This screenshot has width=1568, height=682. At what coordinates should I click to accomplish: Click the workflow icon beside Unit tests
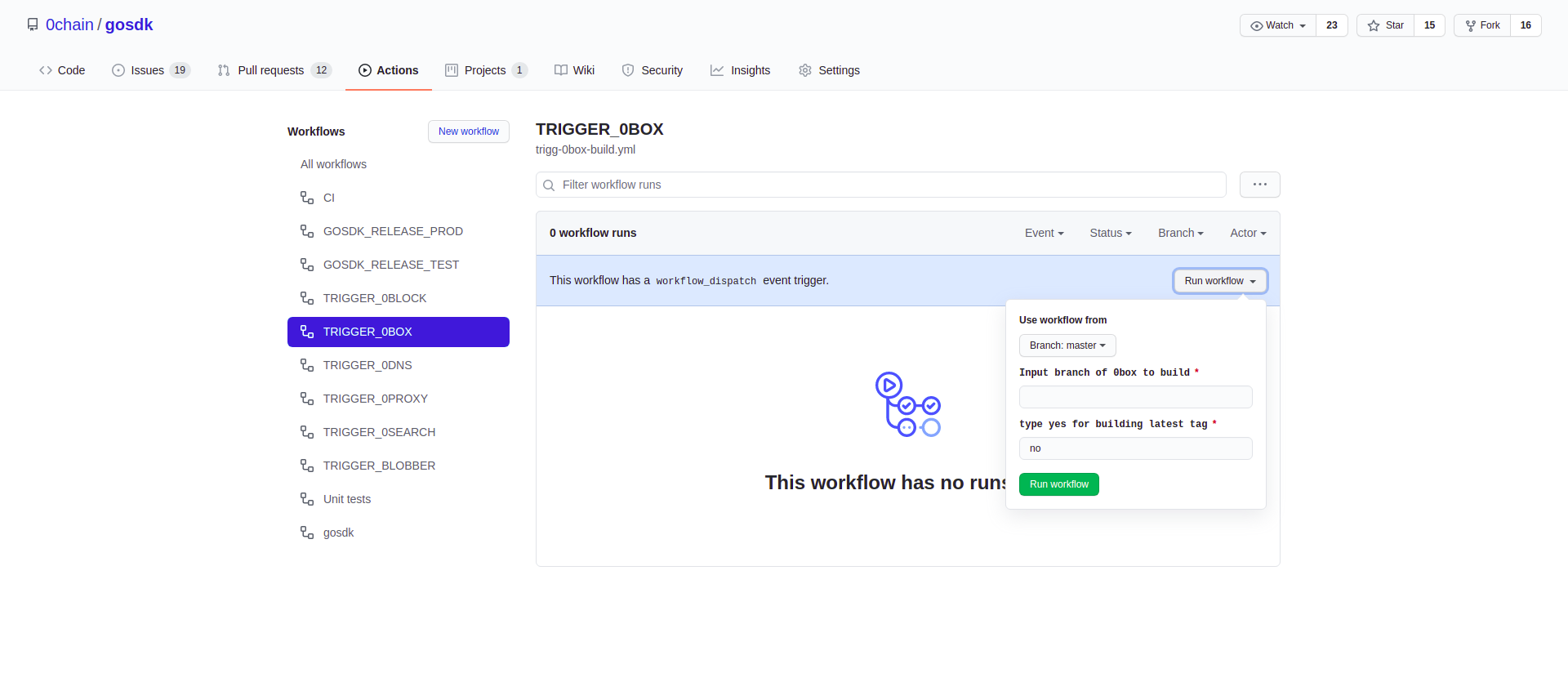click(307, 499)
